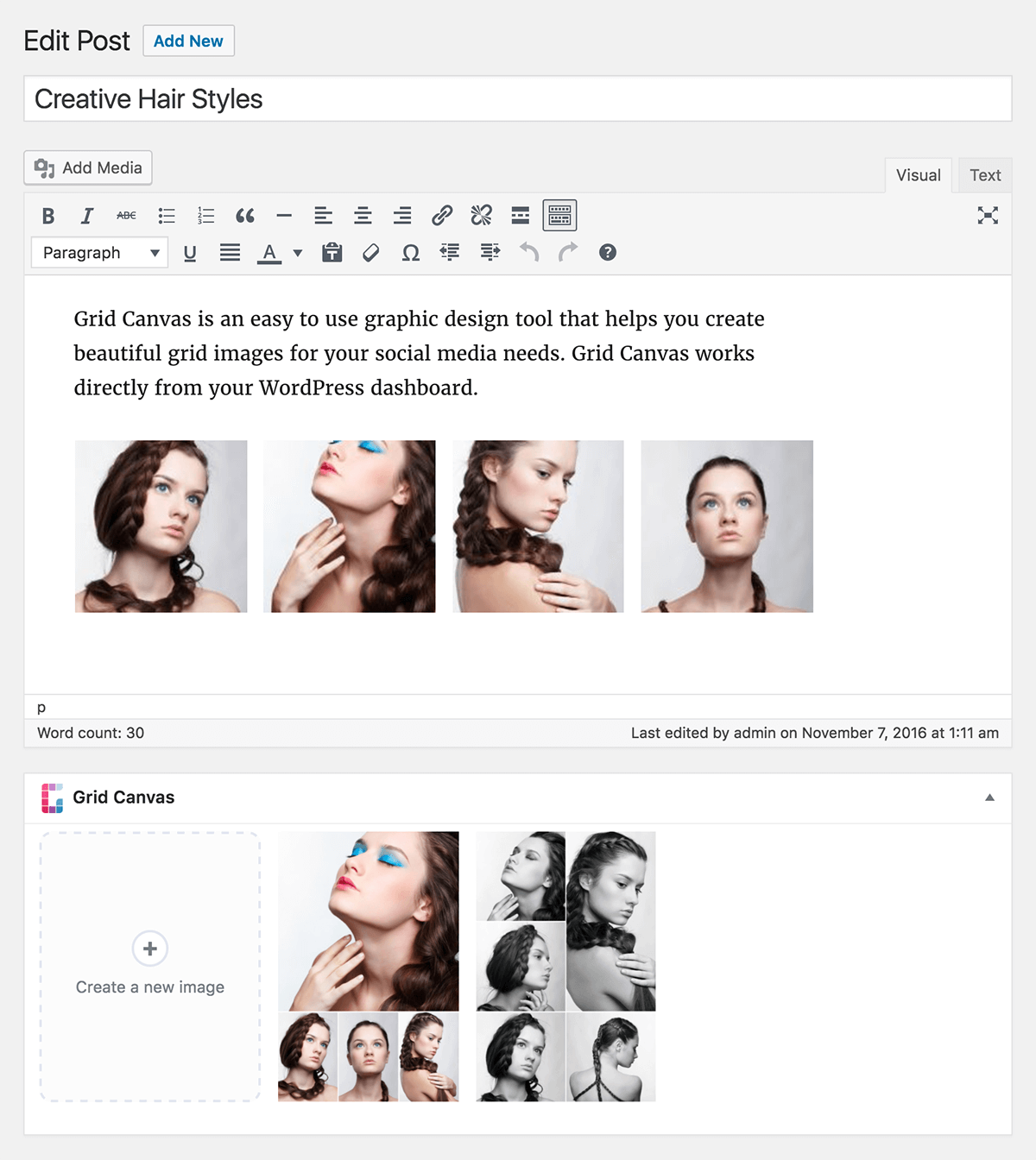Clear formatting with eraser icon
The image size is (1036, 1160).
371,253
